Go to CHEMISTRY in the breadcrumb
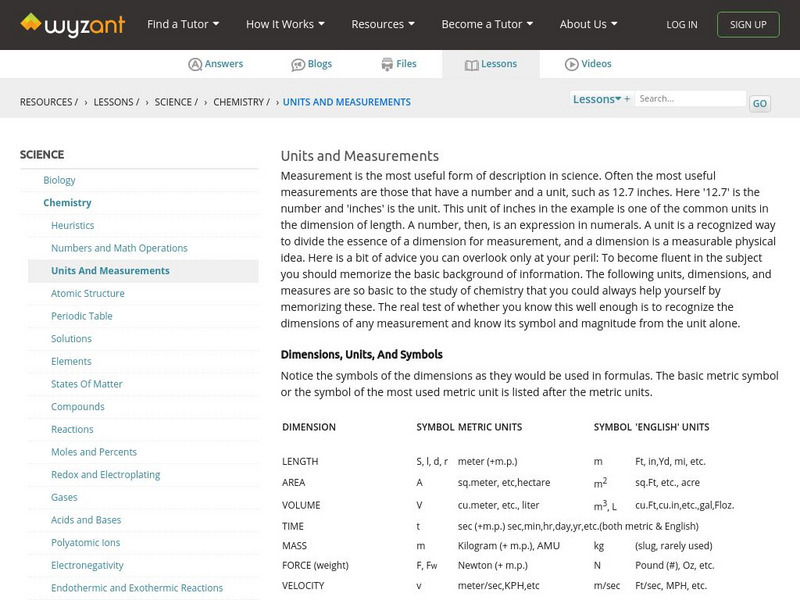 [240, 102]
